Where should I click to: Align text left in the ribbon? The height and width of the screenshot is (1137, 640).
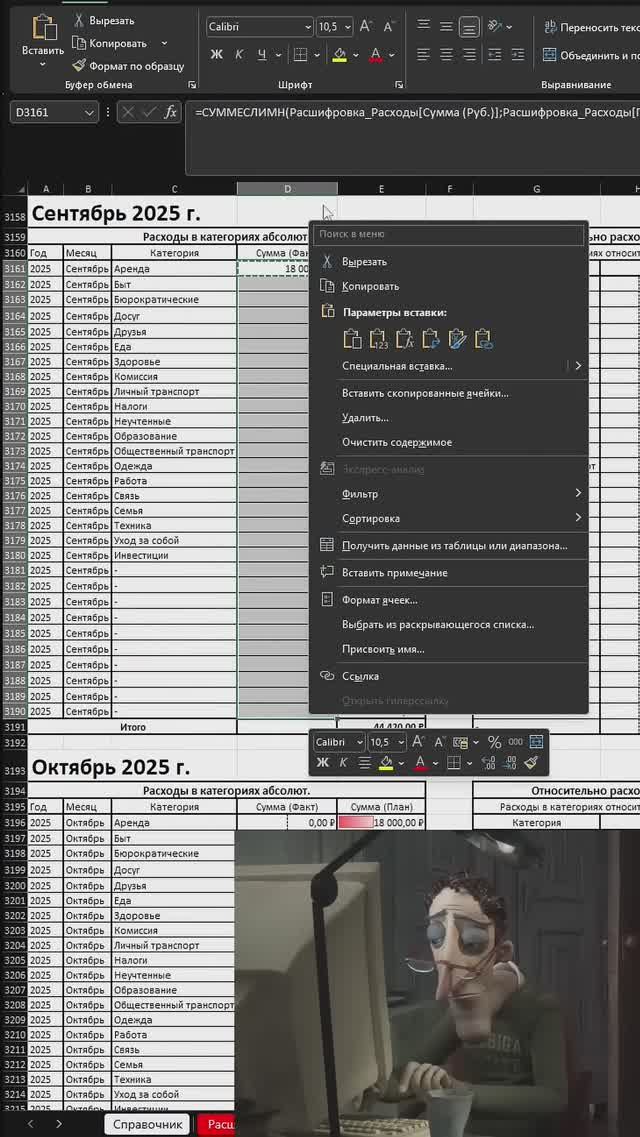[424, 54]
